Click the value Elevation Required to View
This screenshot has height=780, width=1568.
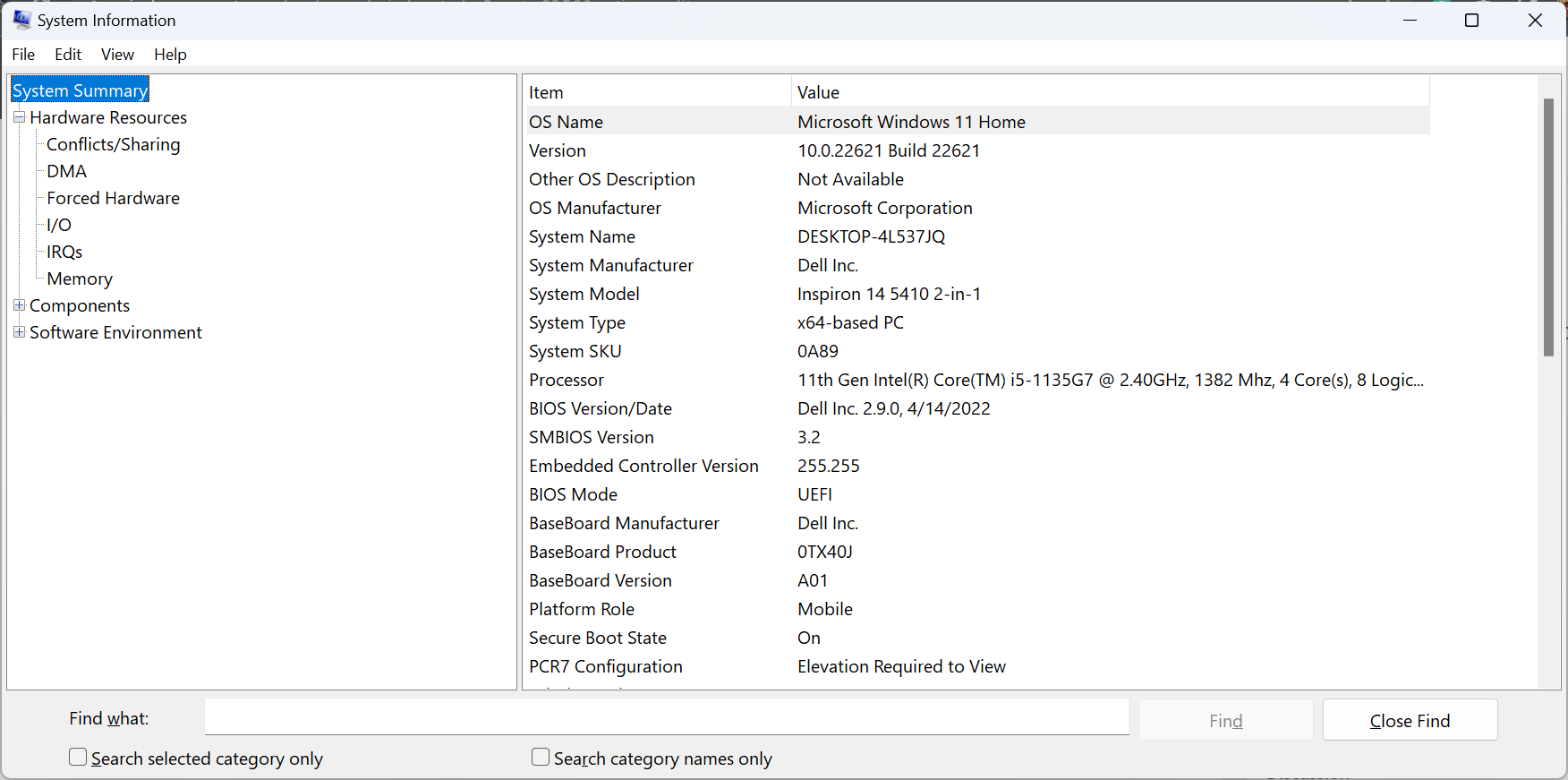(x=902, y=666)
